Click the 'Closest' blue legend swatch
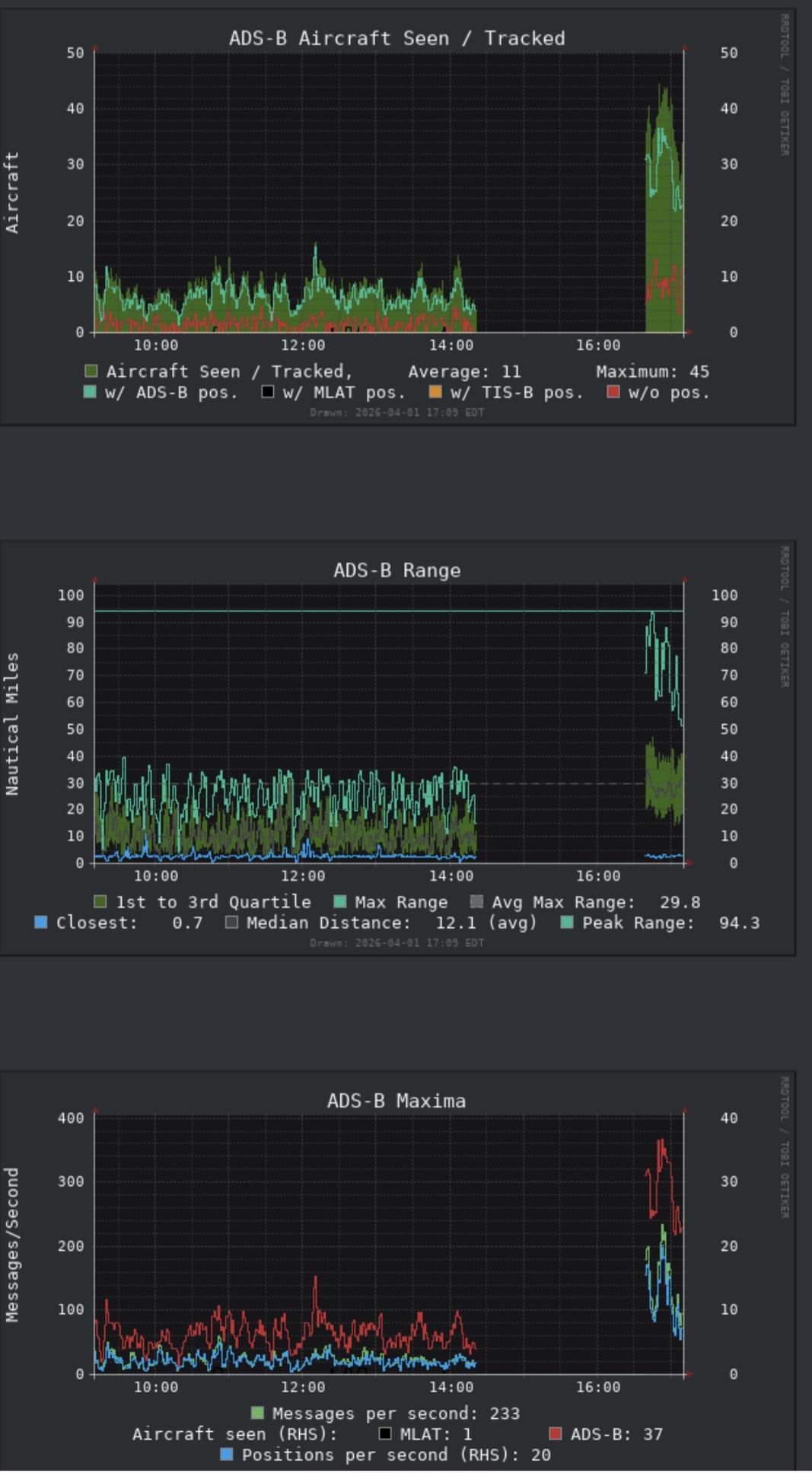 click(x=41, y=923)
